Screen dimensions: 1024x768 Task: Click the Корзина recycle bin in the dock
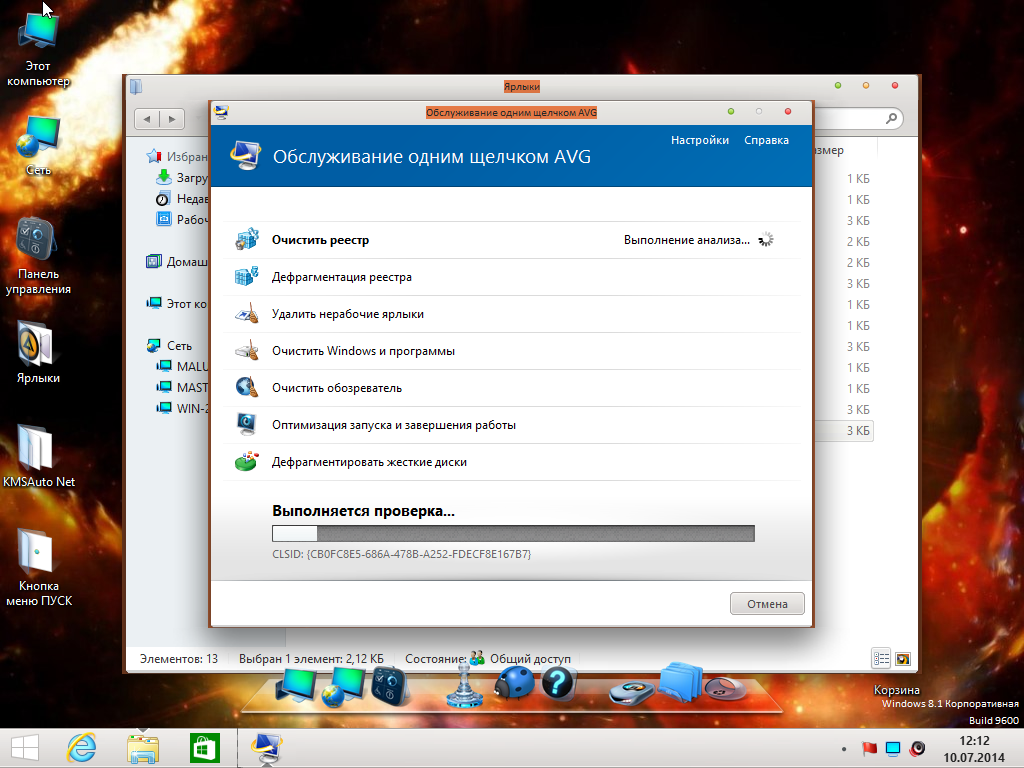[724, 688]
